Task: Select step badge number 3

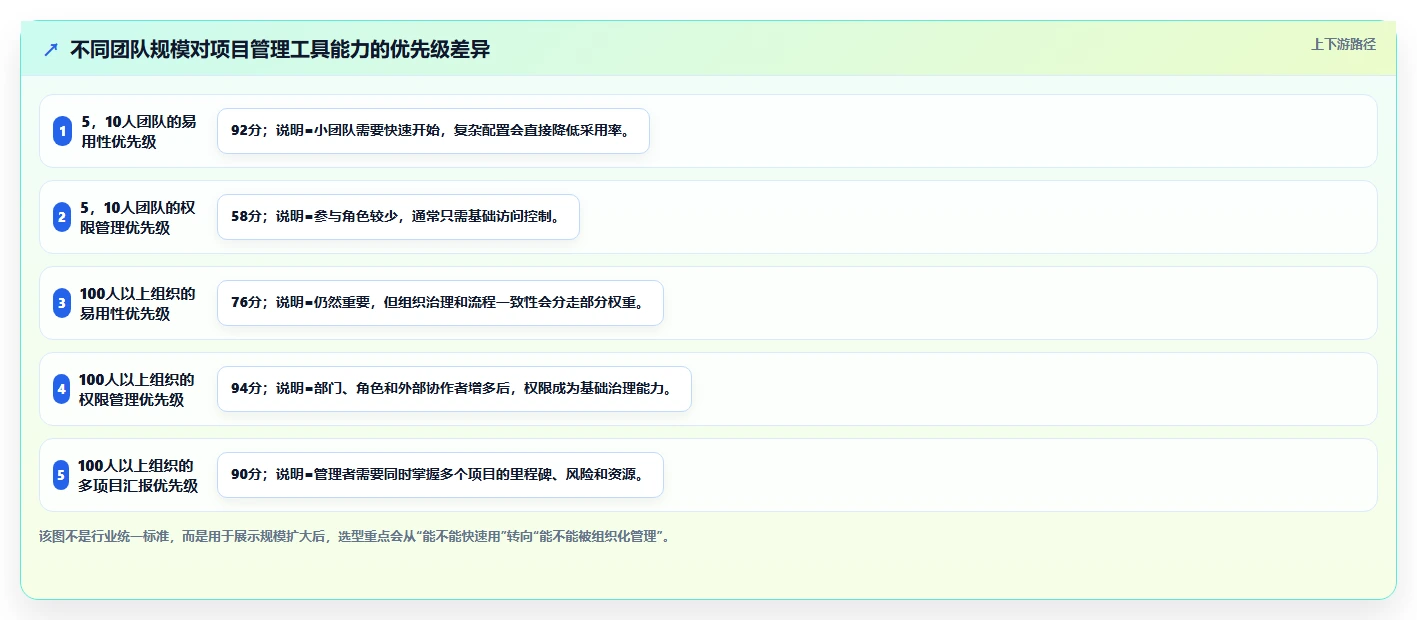Action: (62, 303)
